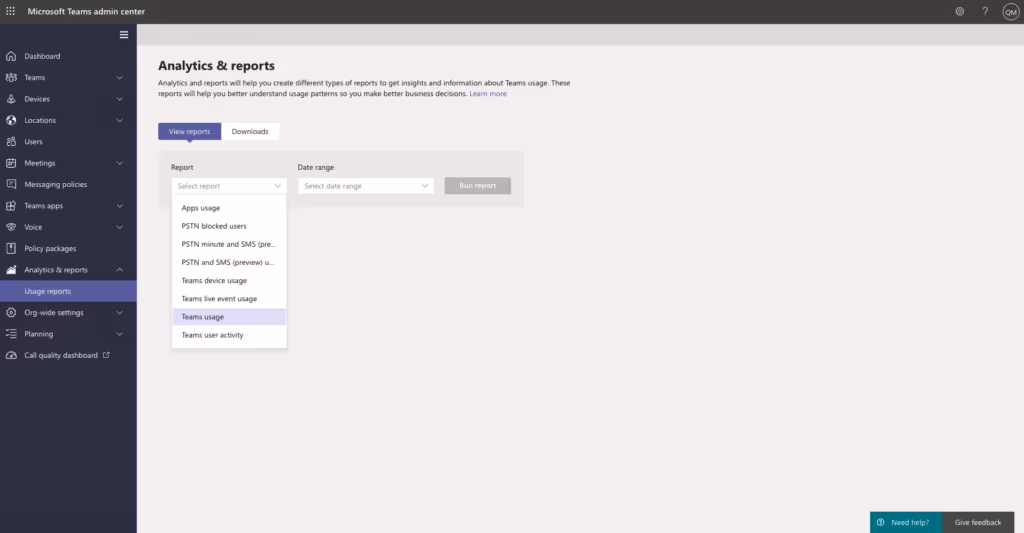1024x533 pixels.
Task: Choose the Teams device usage report
Action: (x=229, y=281)
